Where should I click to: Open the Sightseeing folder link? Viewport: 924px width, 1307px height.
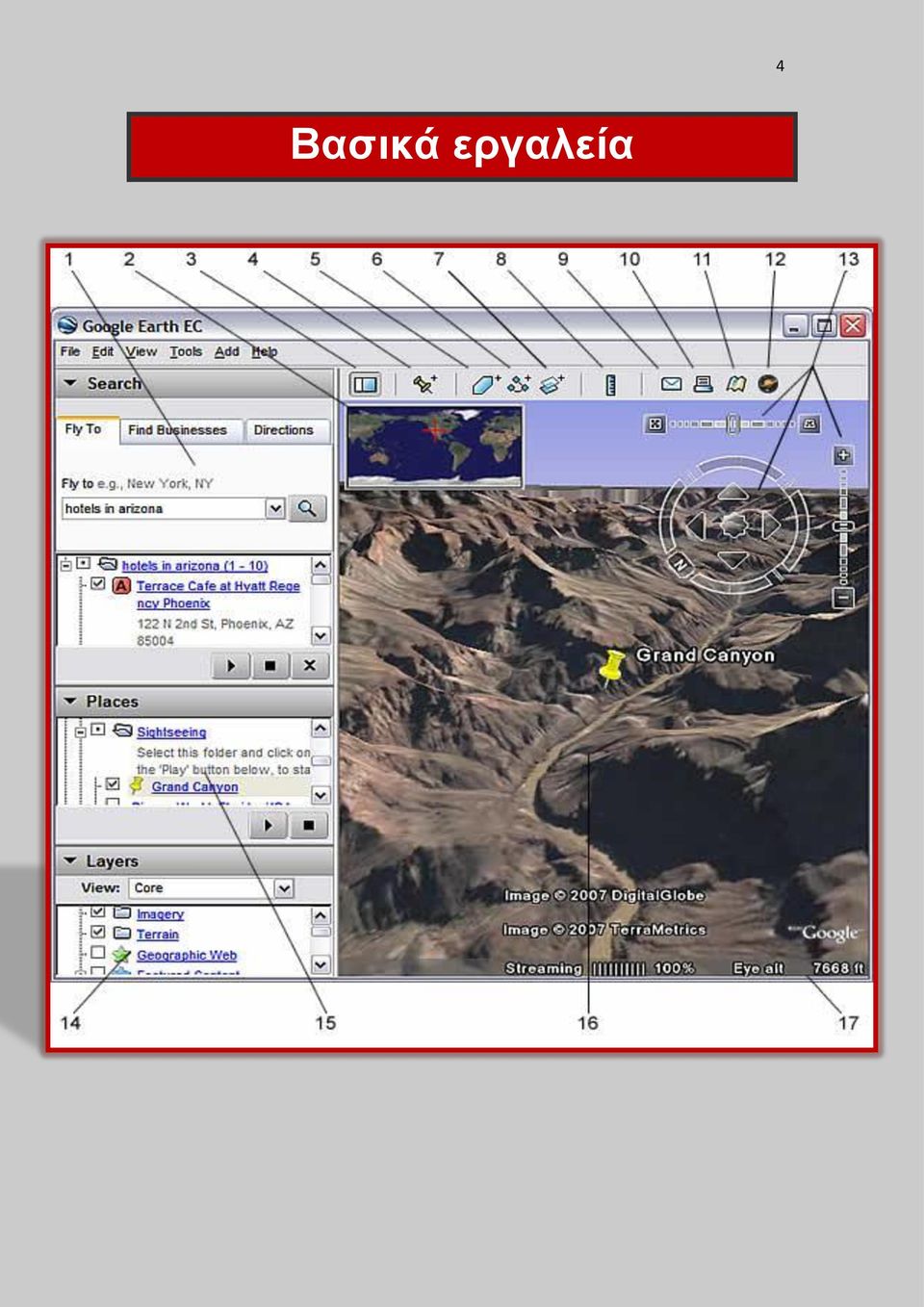click(171, 732)
